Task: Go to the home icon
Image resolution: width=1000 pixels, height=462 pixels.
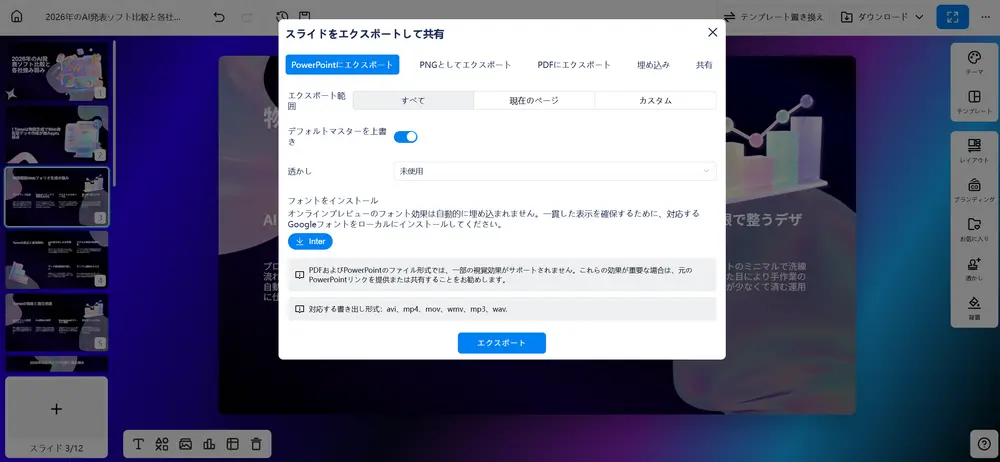Action: coord(17,17)
